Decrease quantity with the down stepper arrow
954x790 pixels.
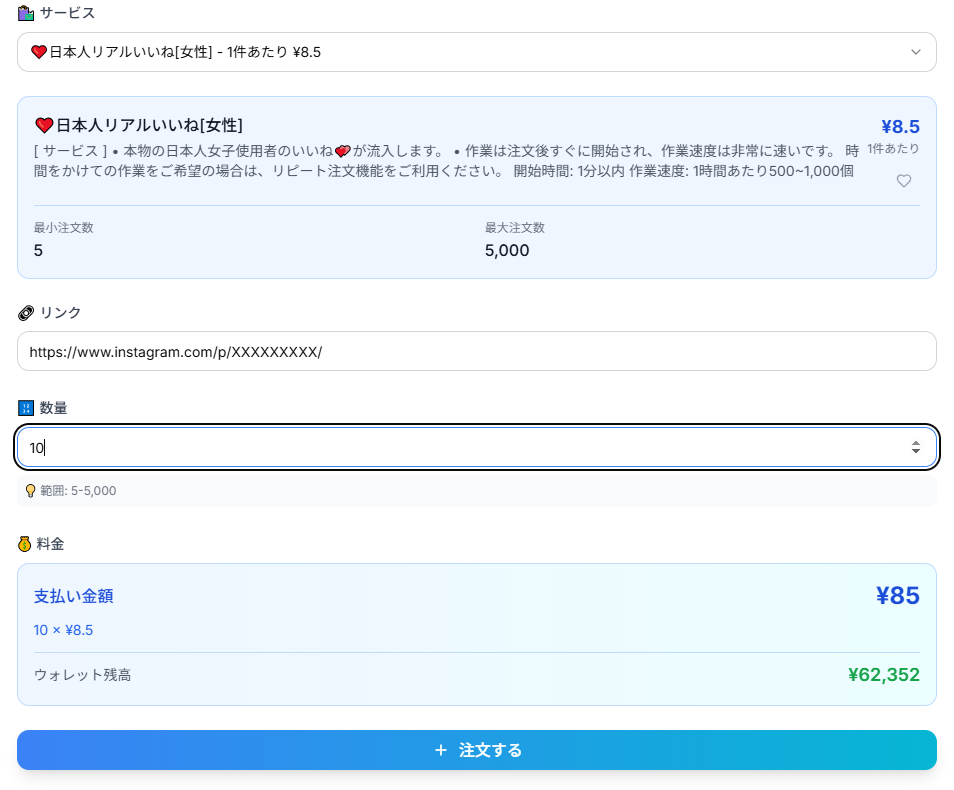[x=915, y=452]
